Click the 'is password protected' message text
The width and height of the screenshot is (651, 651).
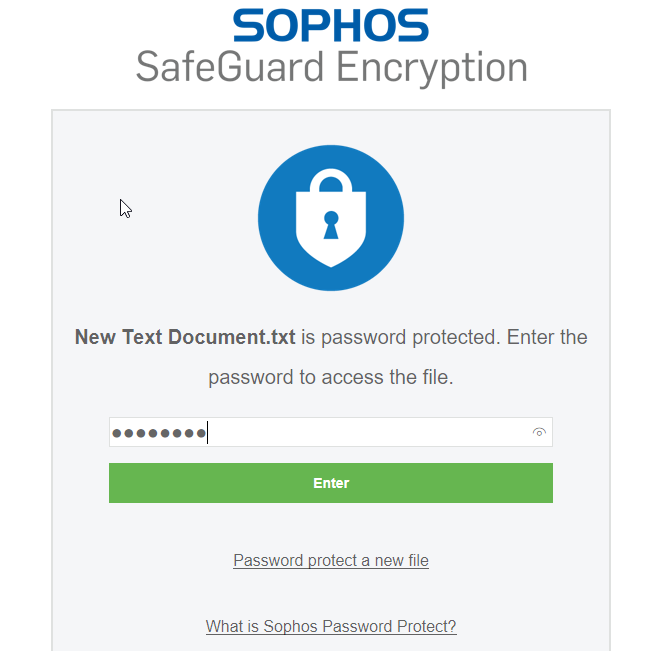click(x=399, y=337)
